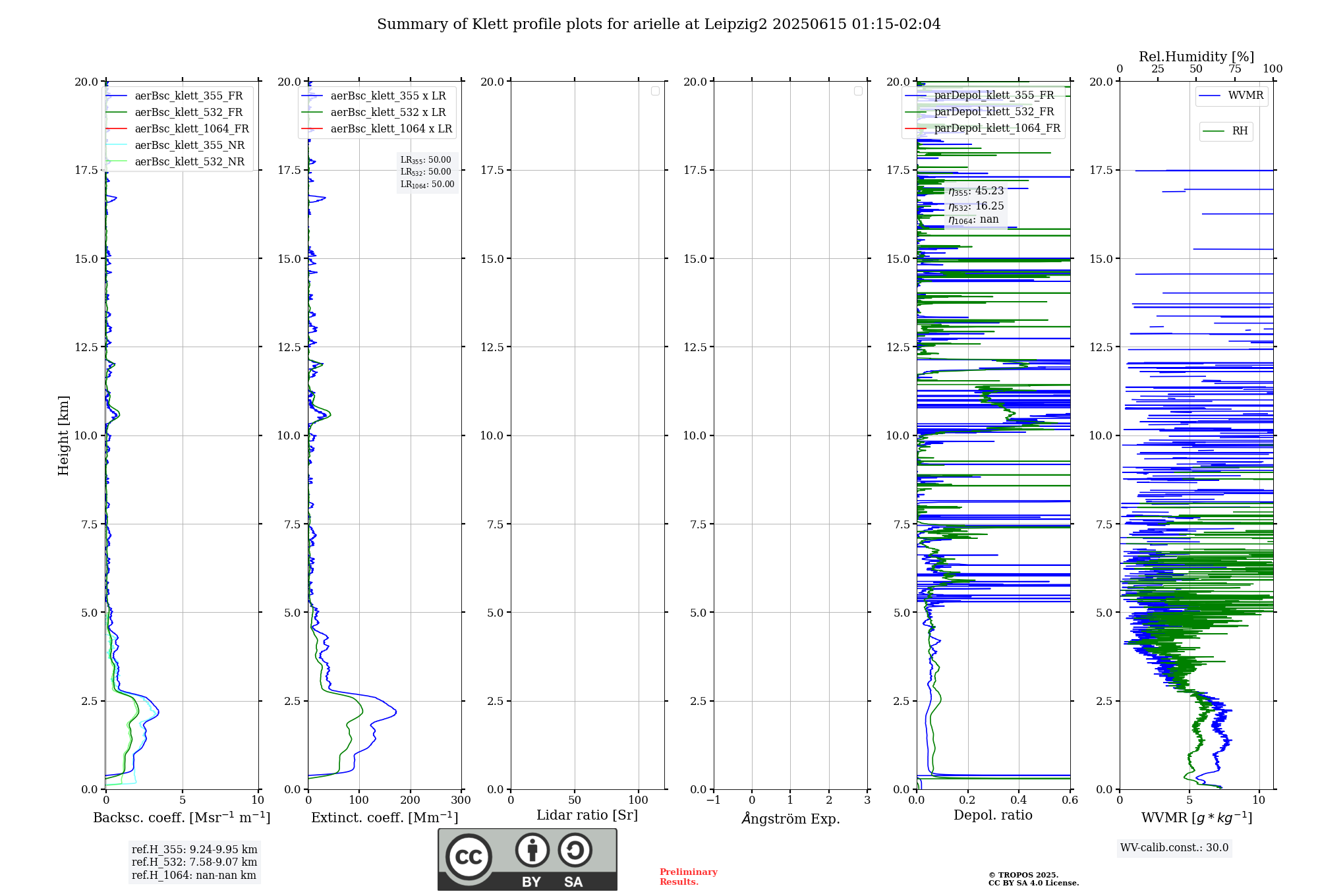The width and height of the screenshot is (1318, 896).
Task: Click the 'WV-calib.const.: 30.0' text
Action: [1174, 848]
